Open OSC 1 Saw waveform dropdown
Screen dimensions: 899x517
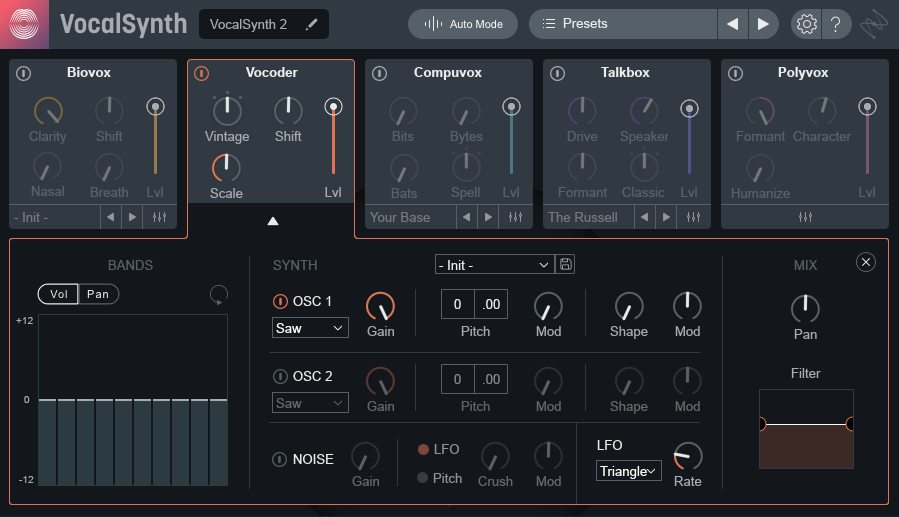pyautogui.click(x=310, y=328)
